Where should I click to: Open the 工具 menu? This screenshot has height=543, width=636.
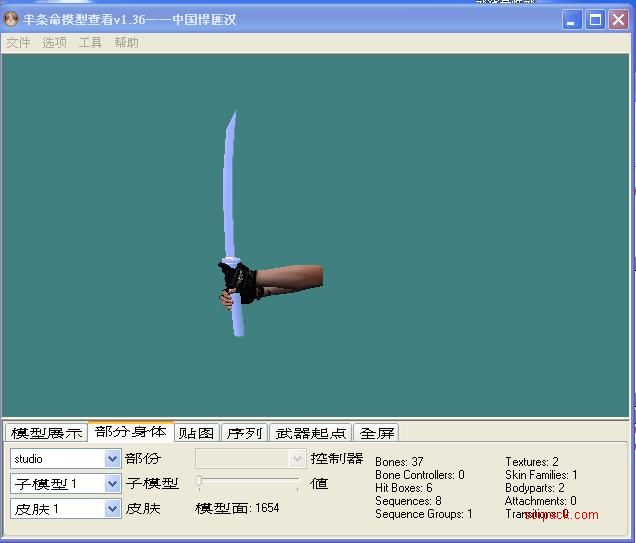[x=90, y=43]
